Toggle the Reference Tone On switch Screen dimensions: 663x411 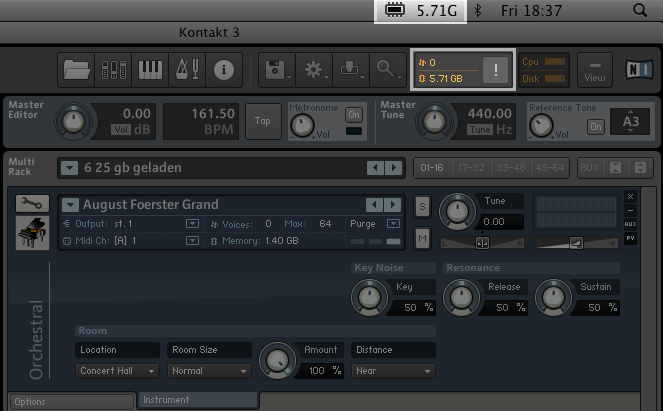pyautogui.click(x=596, y=126)
